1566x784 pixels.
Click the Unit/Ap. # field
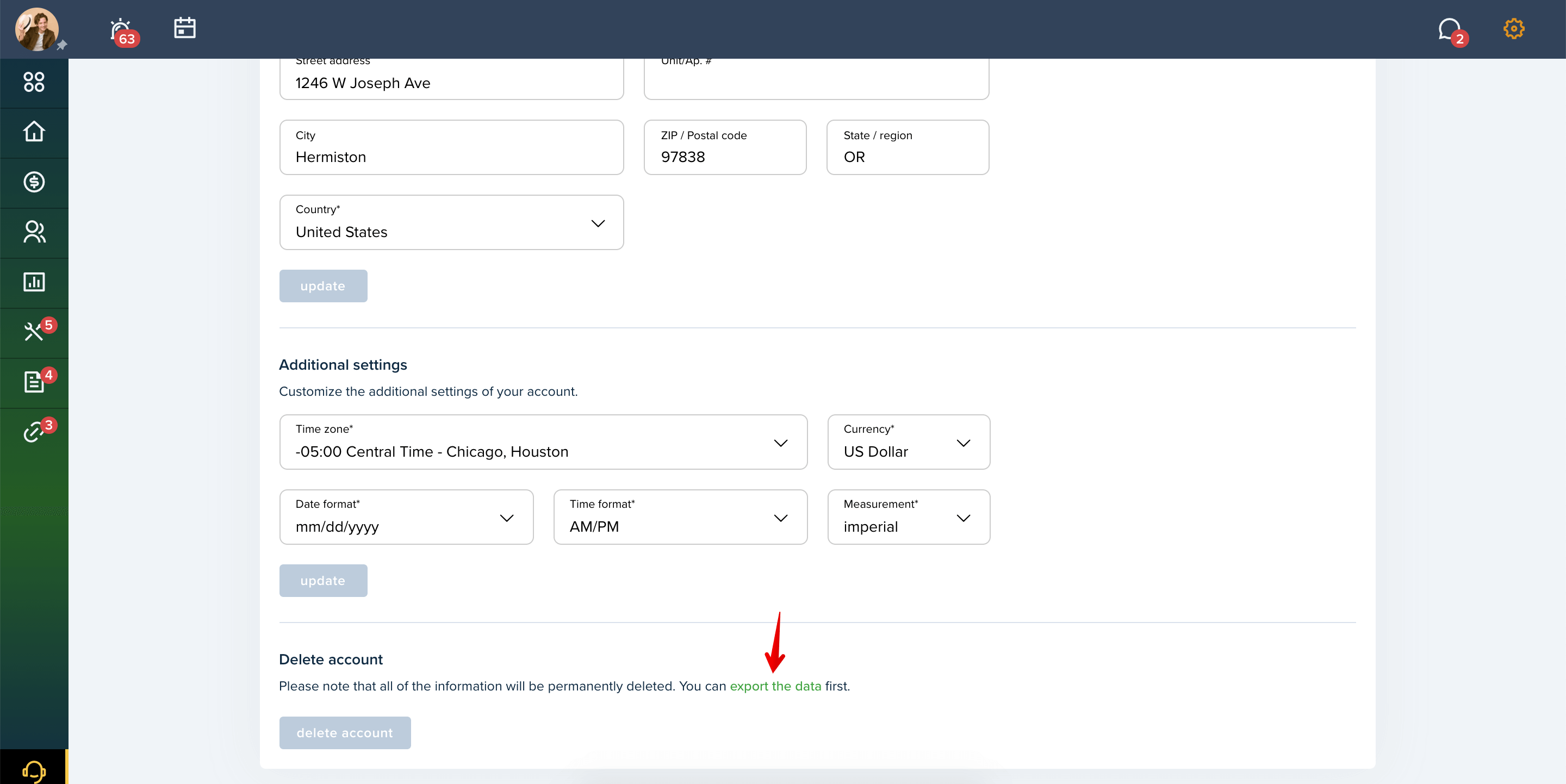coord(816,78)
